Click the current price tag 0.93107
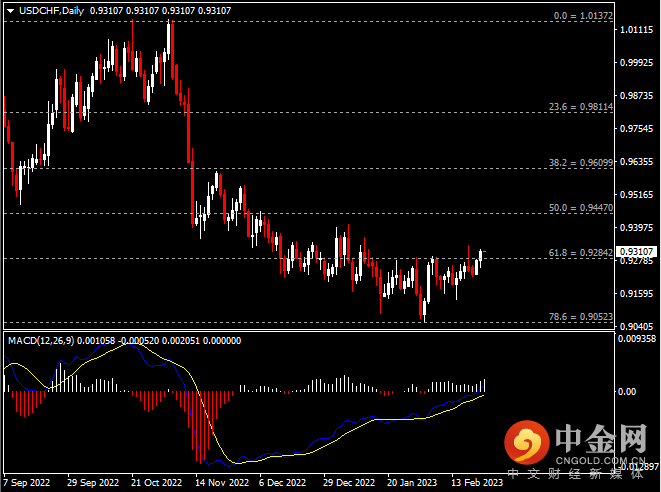 [636, 251]
